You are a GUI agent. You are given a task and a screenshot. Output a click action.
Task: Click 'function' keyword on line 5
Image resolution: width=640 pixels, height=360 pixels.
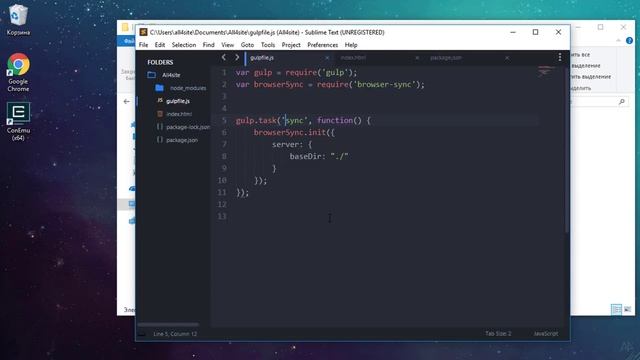click(335, 120)
